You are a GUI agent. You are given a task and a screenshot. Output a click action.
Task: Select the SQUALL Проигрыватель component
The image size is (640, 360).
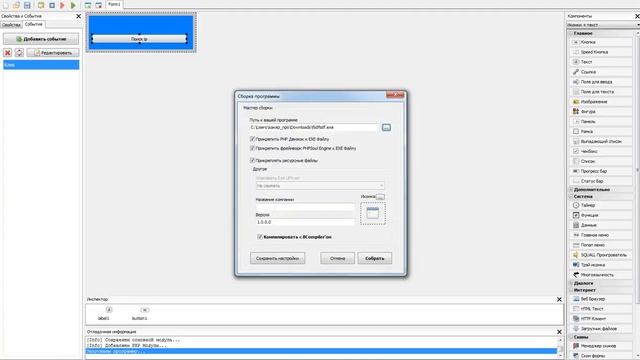point(601,255)
